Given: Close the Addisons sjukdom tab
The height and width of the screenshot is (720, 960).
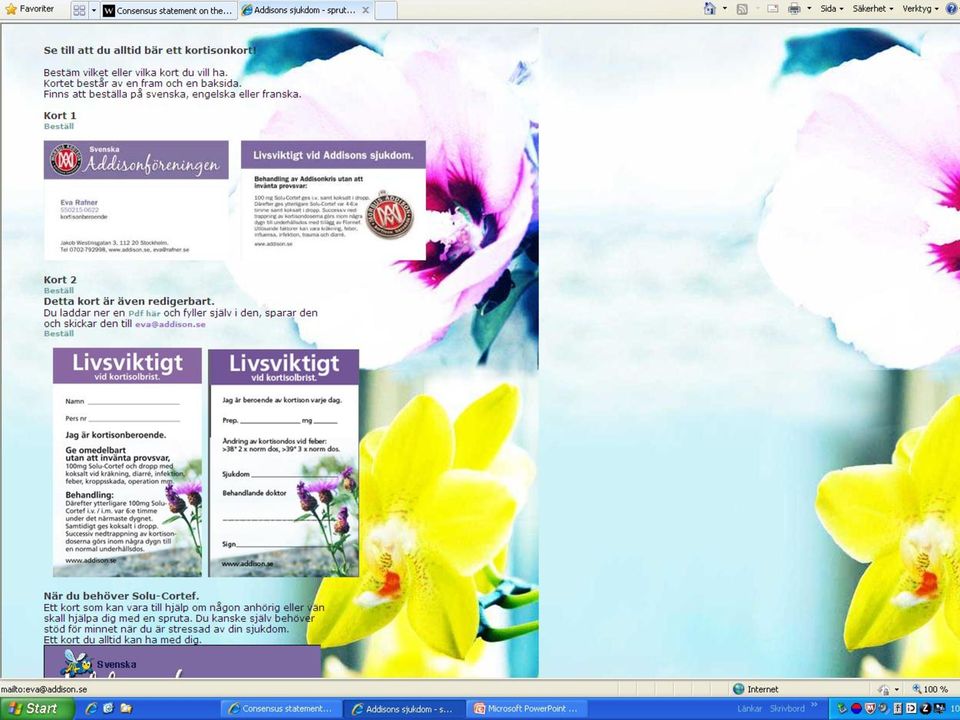Looking at the screenshot, I should [366, 10].
